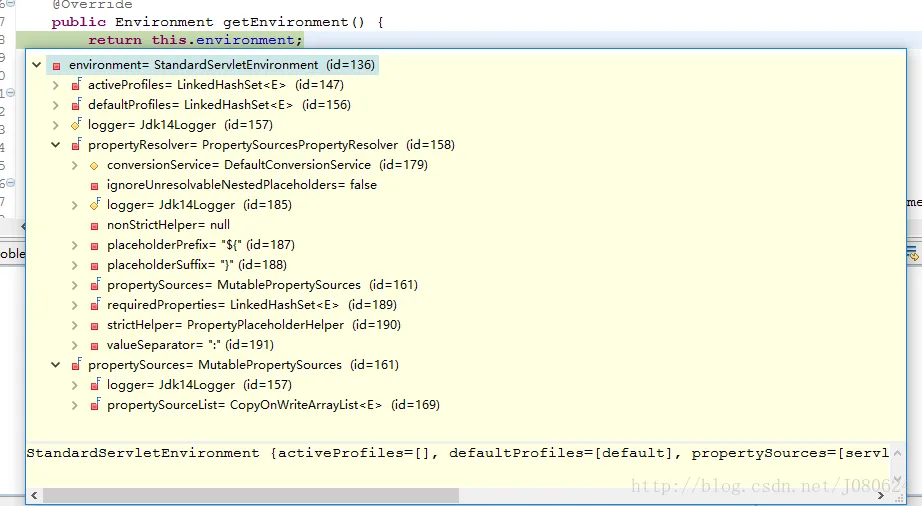The height and width of the screenshot is (506, 922).
Task: Collapse the top-level propertySources MutablePropertySources node
Action: pyautogui.click(x=55, y=364)
